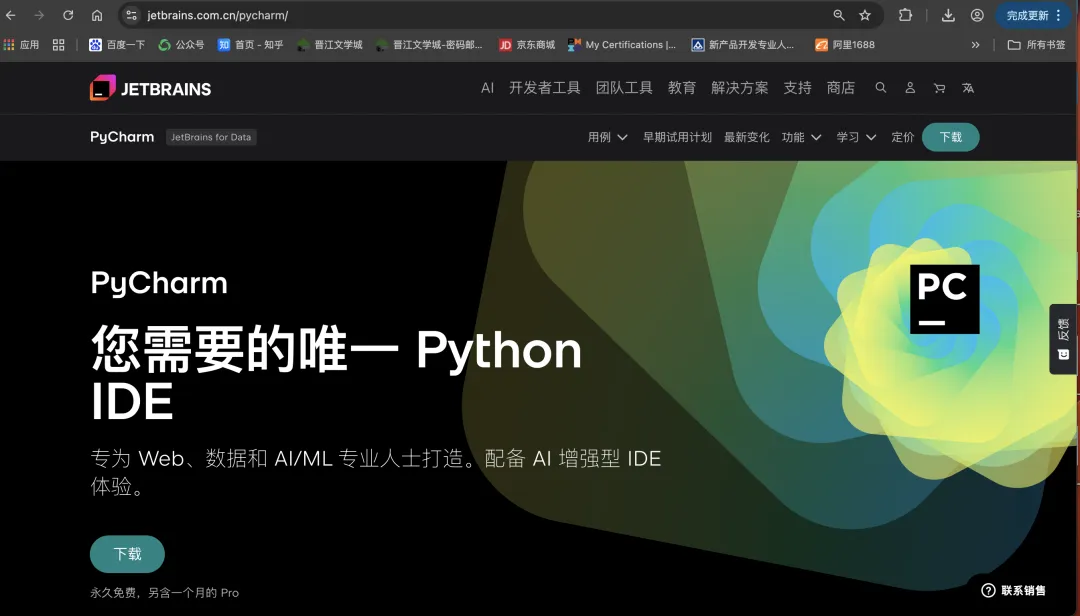This screenshot has height=616, width=1080.
Task: Open the My Certifications bookmark
Action: coord(622,45)
